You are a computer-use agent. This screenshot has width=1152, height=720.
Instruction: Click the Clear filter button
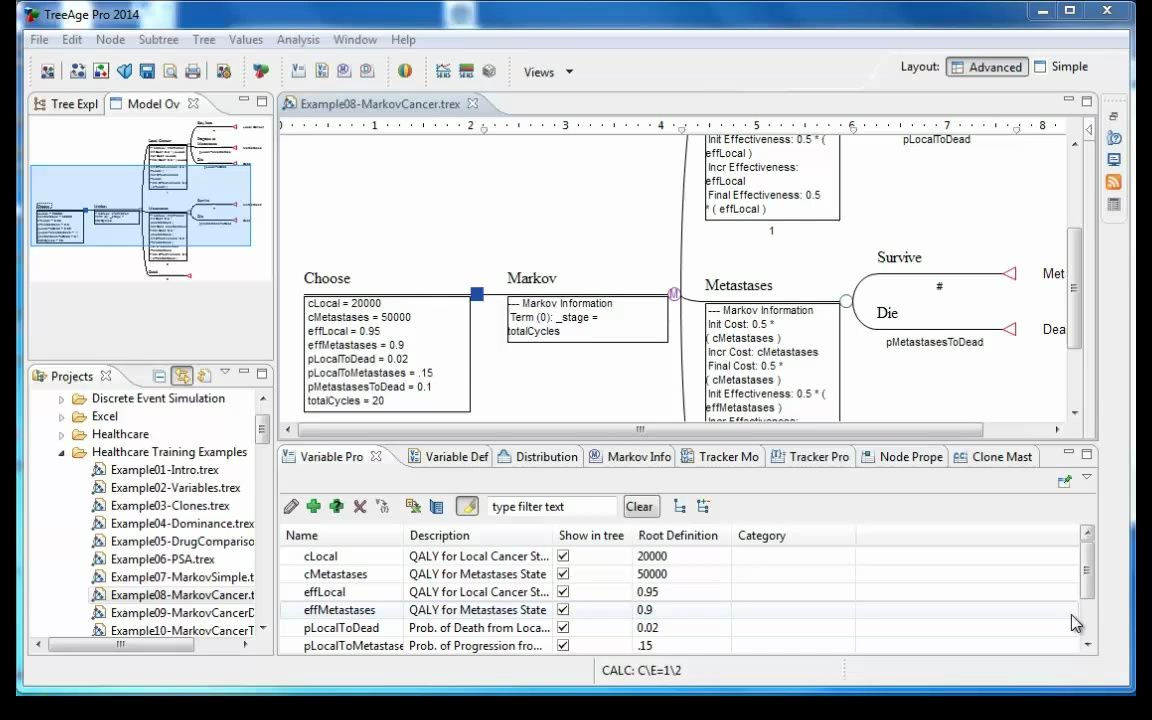tap(639, 506)
